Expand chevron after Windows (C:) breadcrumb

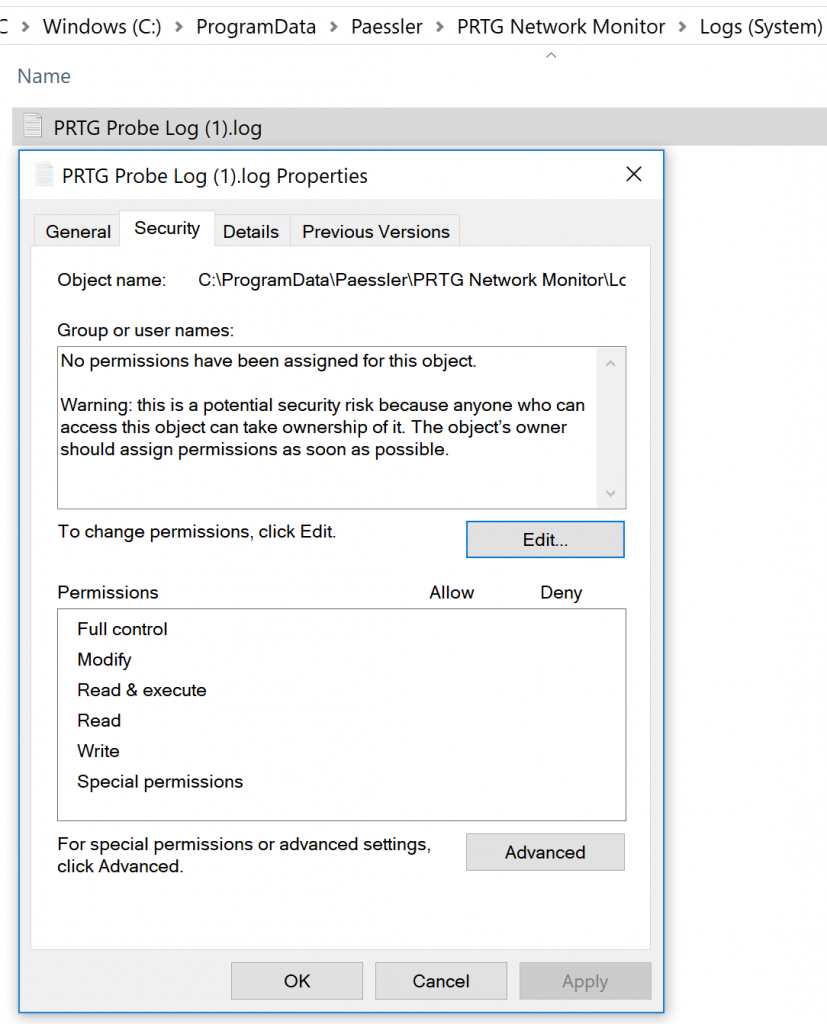click(179, 27)
